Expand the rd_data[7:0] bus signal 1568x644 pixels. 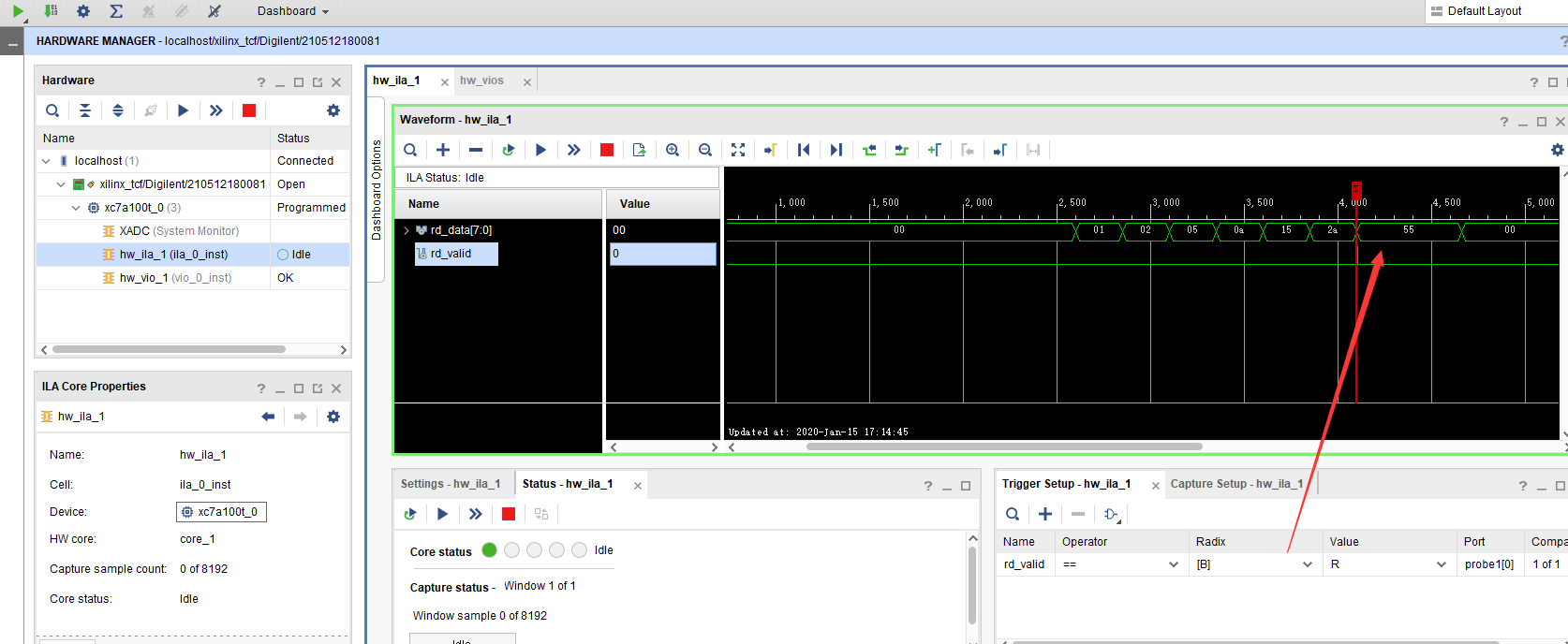pyautogui.click(x=406, y=230)
